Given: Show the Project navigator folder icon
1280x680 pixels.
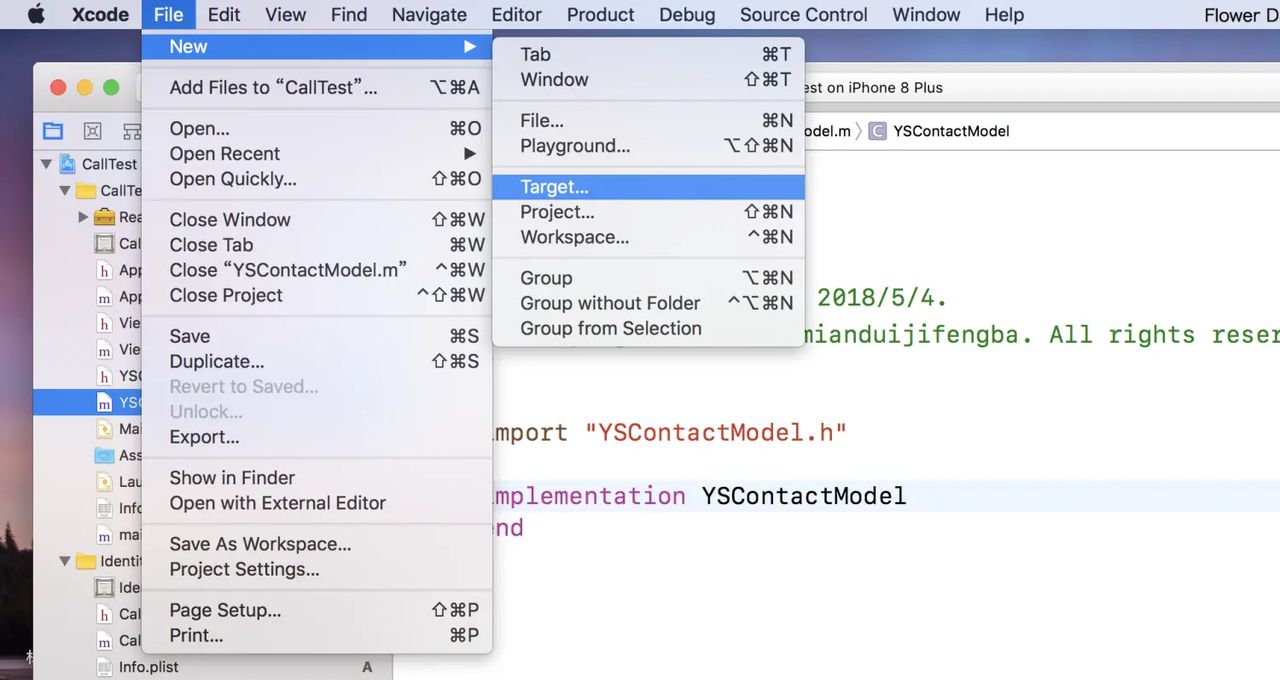Looking at the screenshot, I should coord(52,131).
